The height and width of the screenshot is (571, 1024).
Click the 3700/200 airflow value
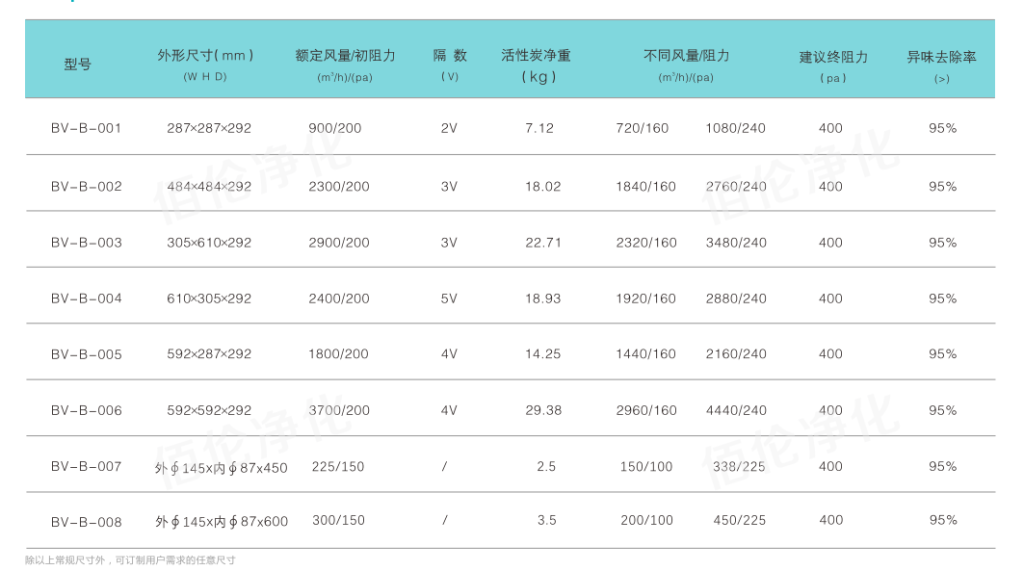(339, 410)
